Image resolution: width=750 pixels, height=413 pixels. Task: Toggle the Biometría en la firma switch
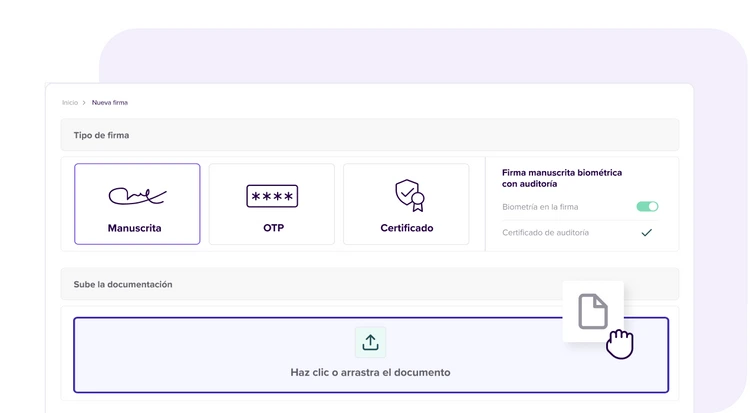647,206
